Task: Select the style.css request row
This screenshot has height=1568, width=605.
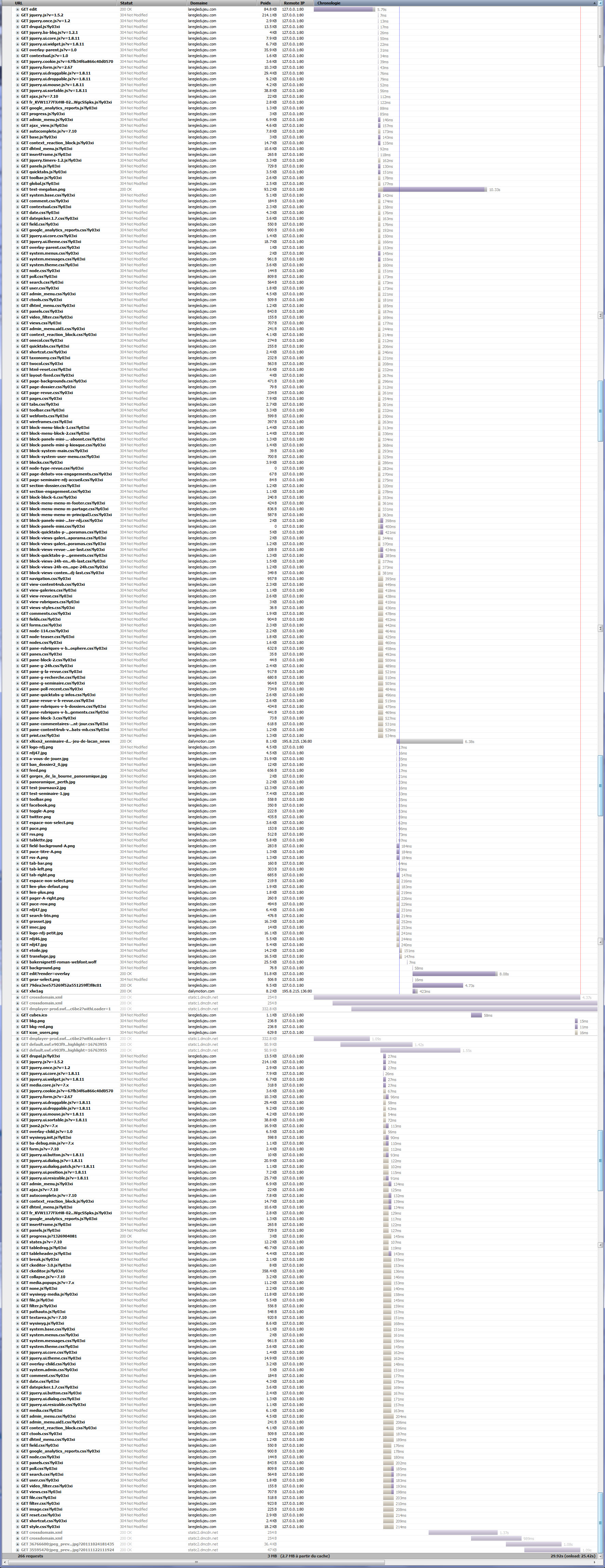Action: click(304, 1527)
